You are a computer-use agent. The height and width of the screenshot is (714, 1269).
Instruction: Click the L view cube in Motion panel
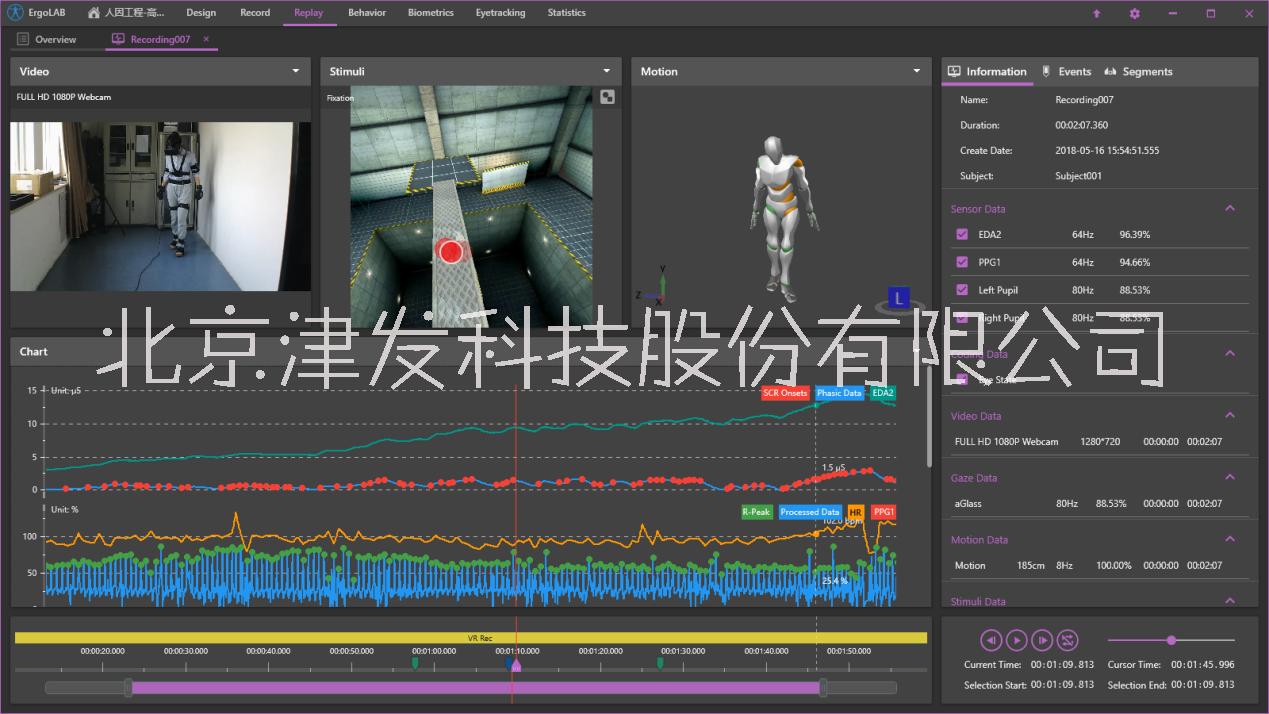(x=899, y=298)
